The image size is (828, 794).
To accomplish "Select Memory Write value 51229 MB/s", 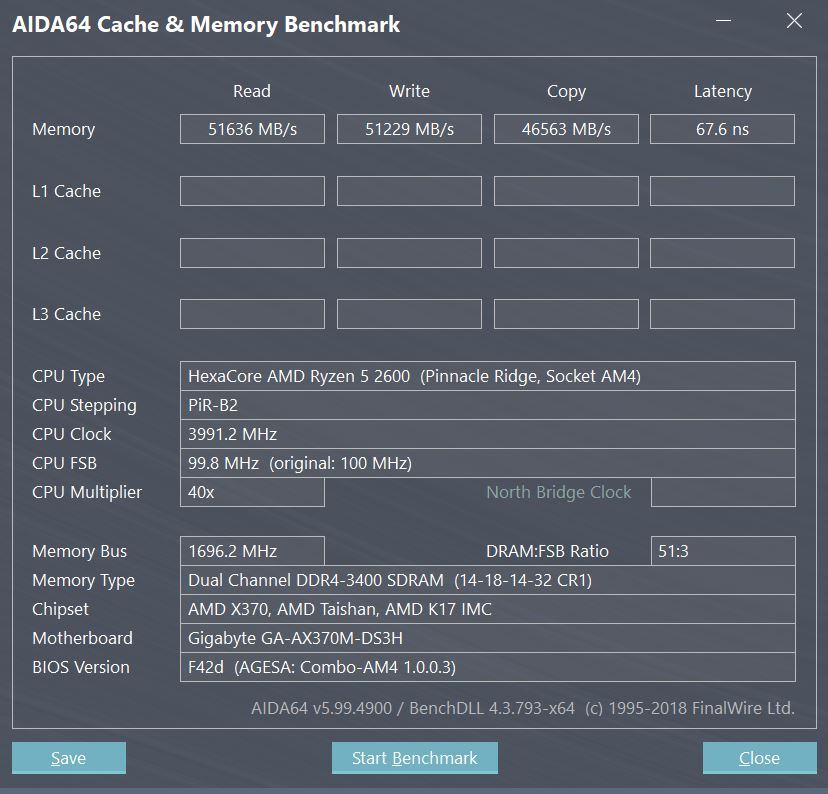I will pos(409,129).
